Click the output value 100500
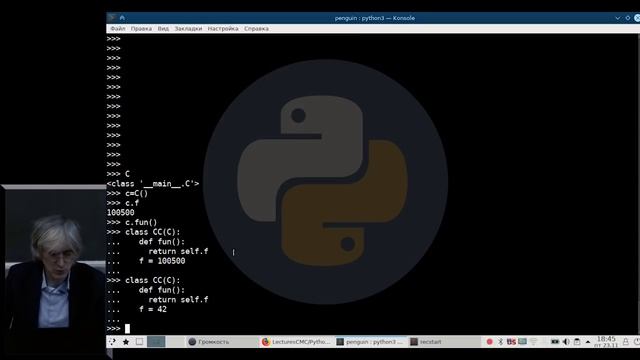This screenshot has width=640, height=360. tap(120, 213)
